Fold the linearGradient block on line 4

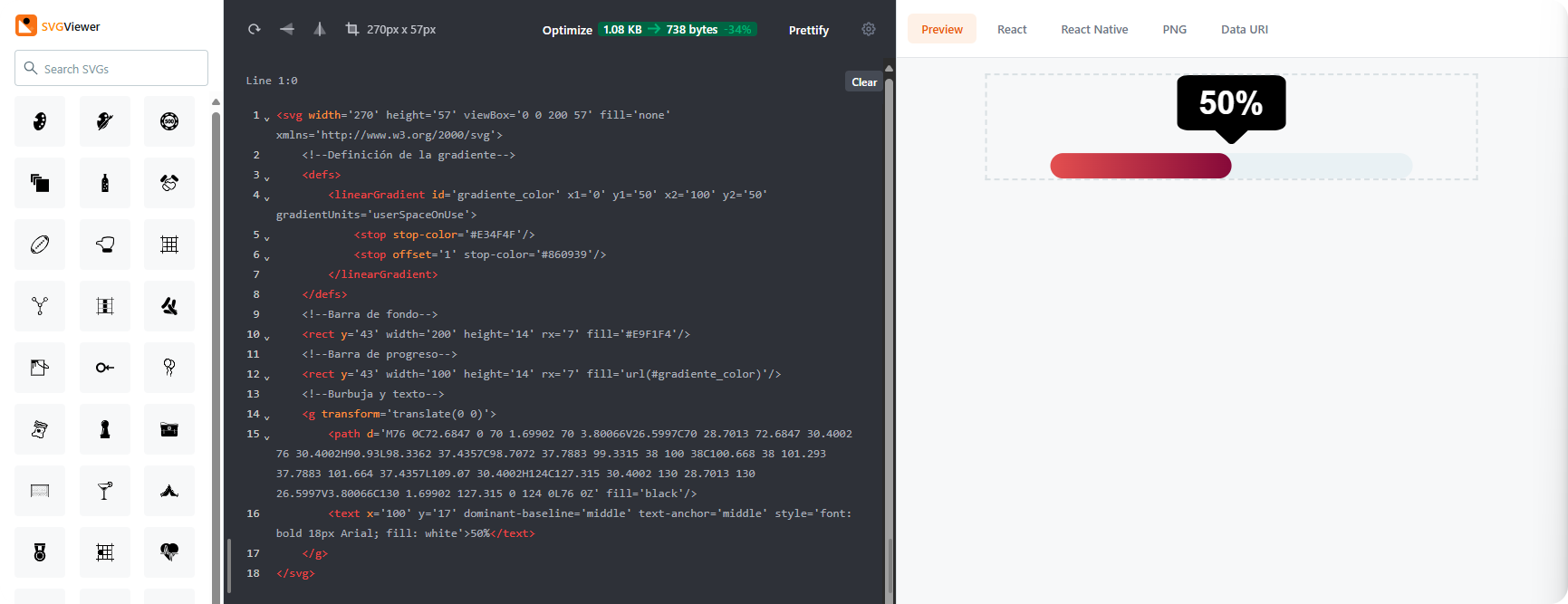pos(266,197)
